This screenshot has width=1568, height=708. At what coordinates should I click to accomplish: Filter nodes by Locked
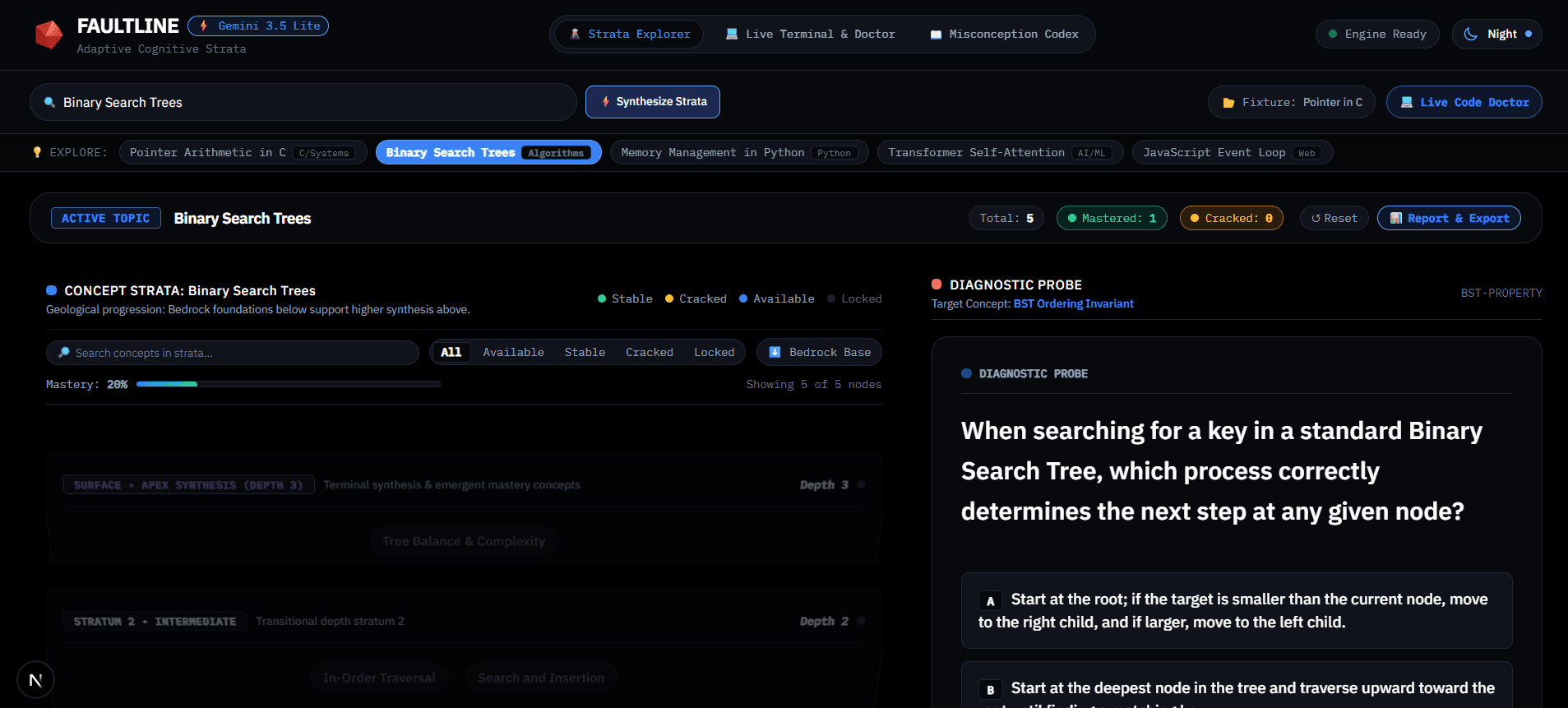click(714, 352)
